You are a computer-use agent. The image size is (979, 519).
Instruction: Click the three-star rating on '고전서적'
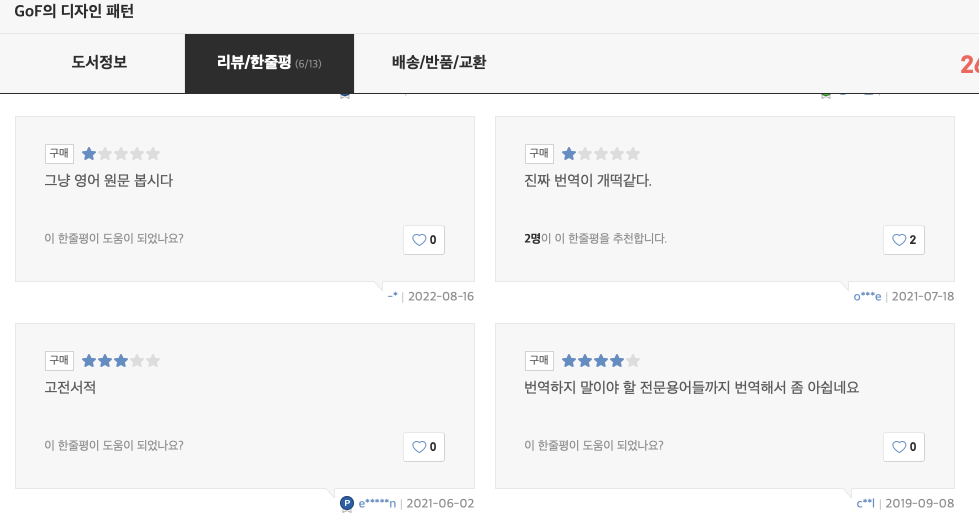coord(121,360)
